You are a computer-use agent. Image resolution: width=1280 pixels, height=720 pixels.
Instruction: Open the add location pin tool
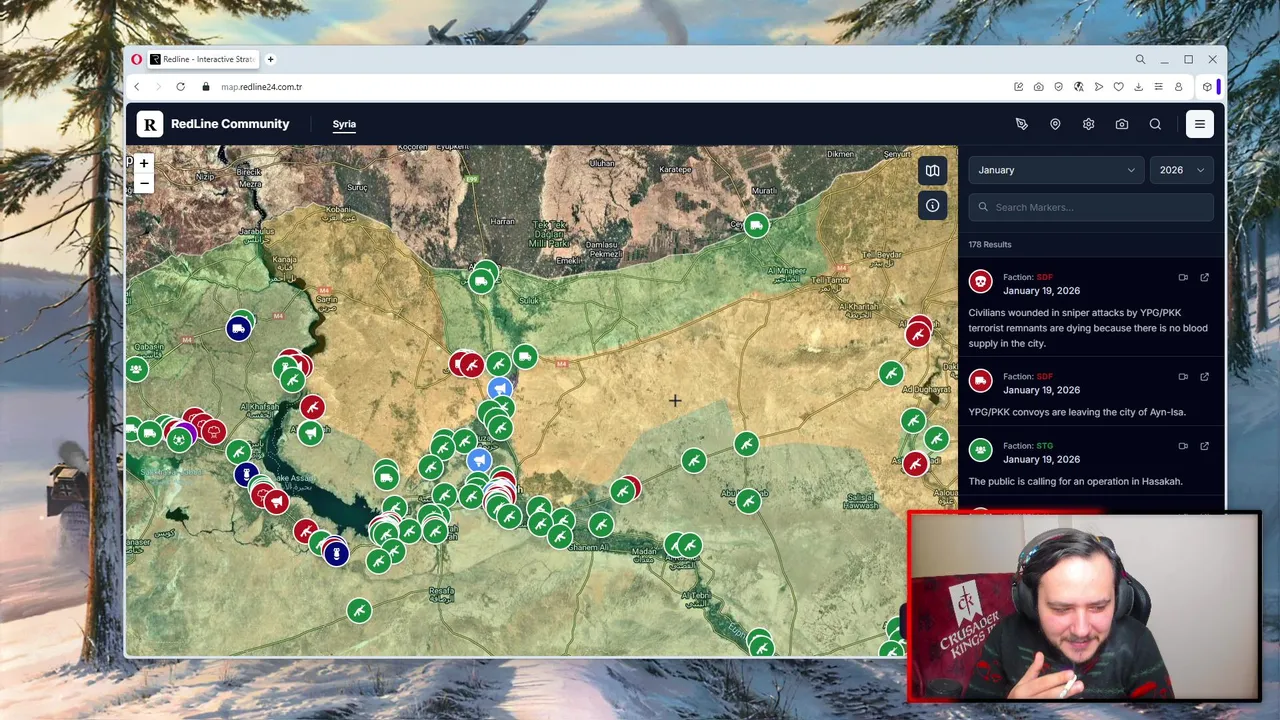(x=1055, y=124)
